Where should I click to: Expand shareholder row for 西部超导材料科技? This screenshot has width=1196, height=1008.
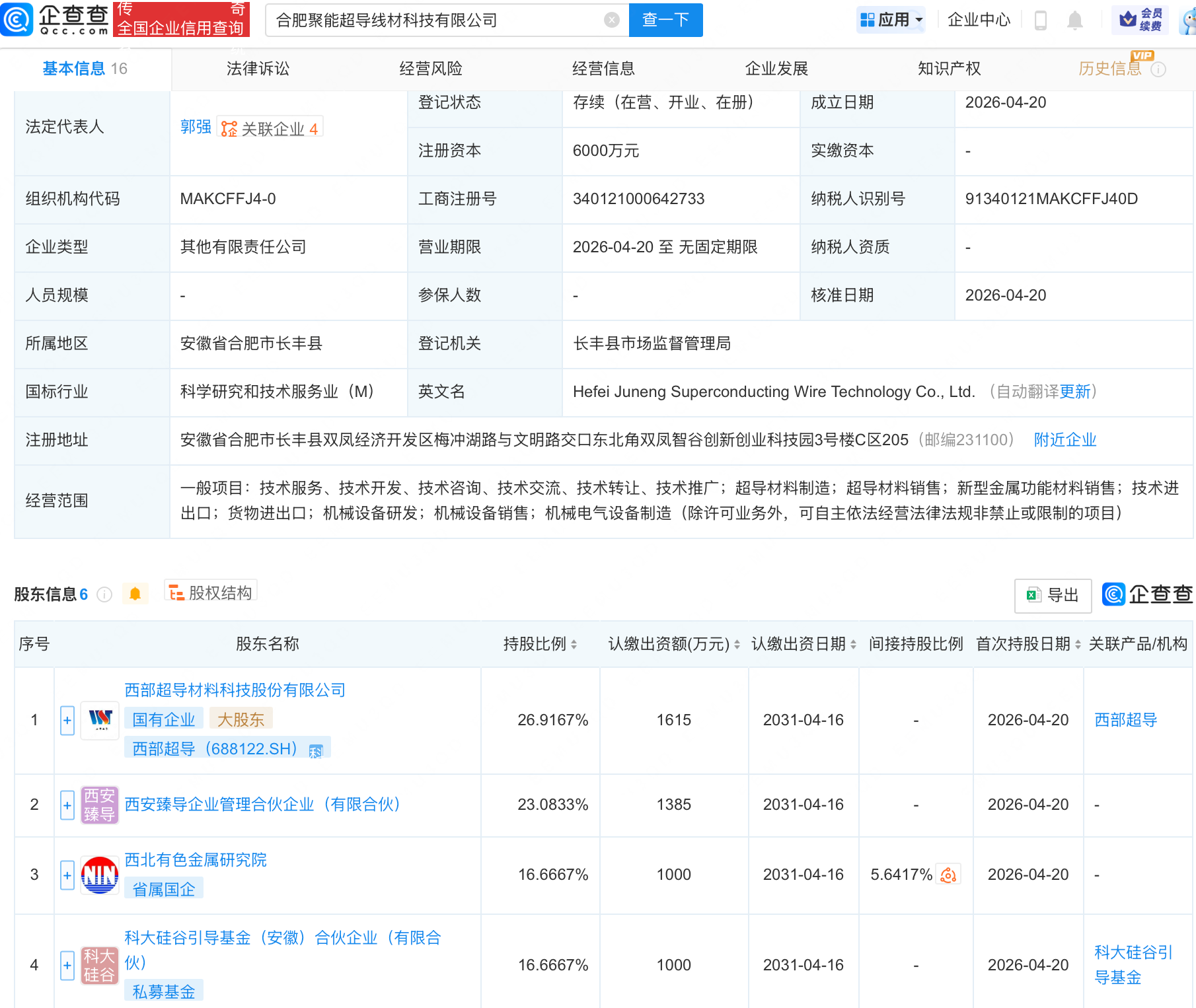click(67, 721)
